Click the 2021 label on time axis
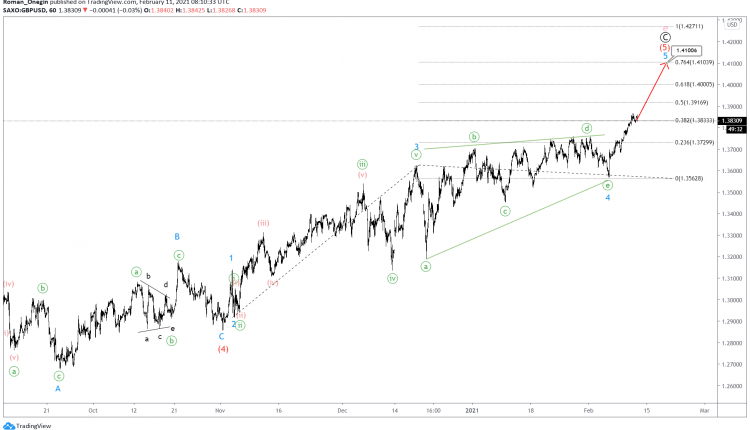 pos(472,410)
